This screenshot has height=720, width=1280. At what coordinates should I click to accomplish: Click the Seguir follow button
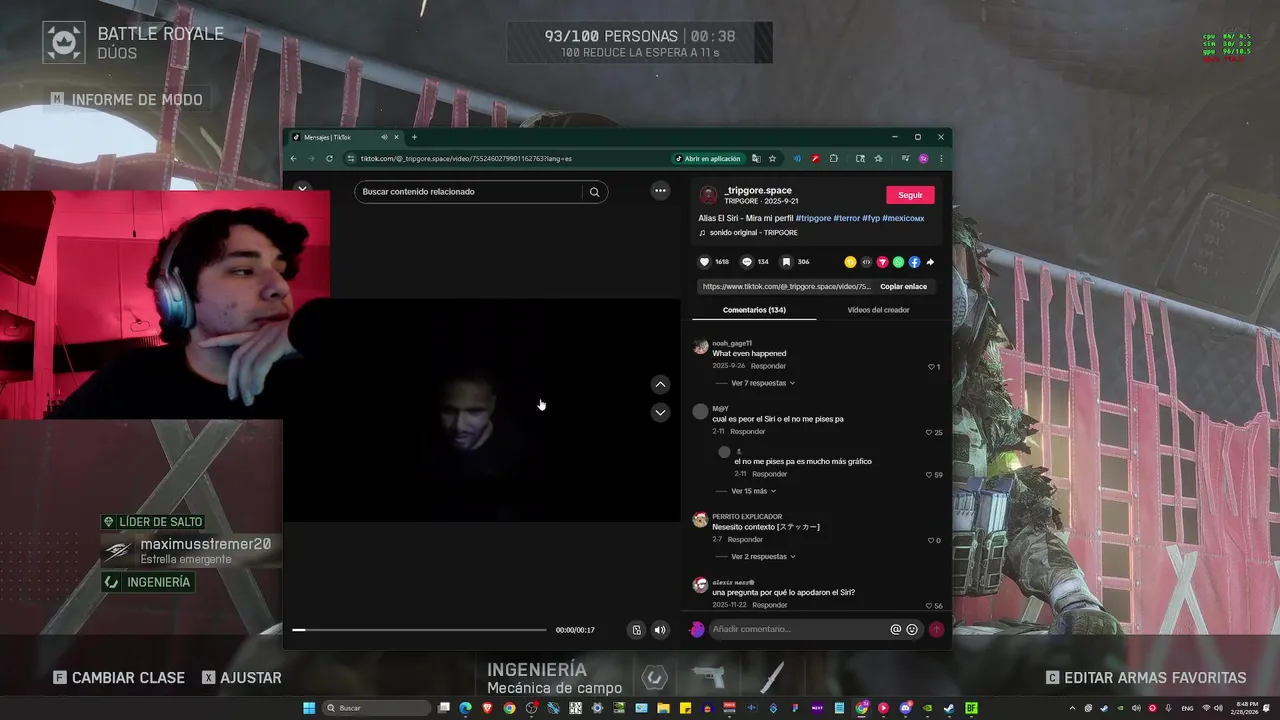click(x=910, y=195)
